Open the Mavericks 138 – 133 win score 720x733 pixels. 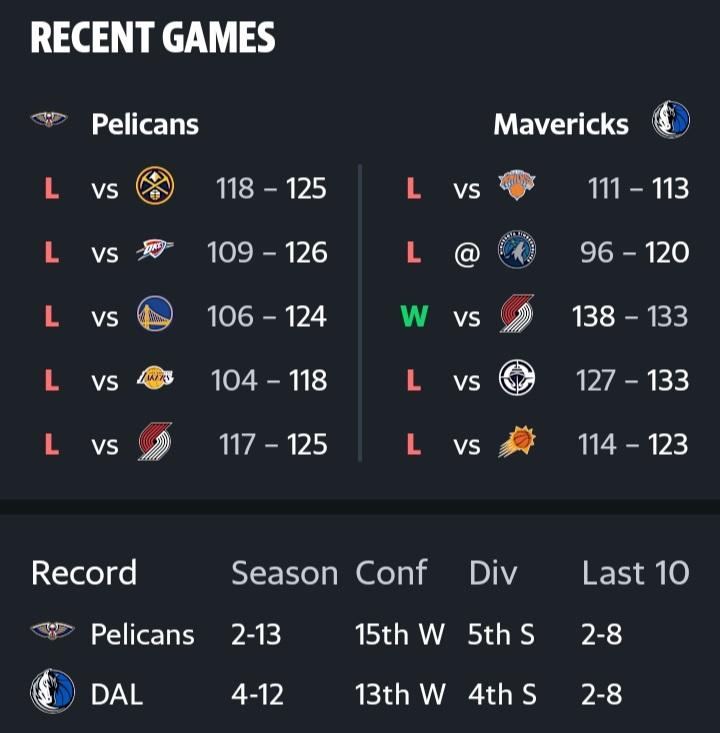[630, 317]
